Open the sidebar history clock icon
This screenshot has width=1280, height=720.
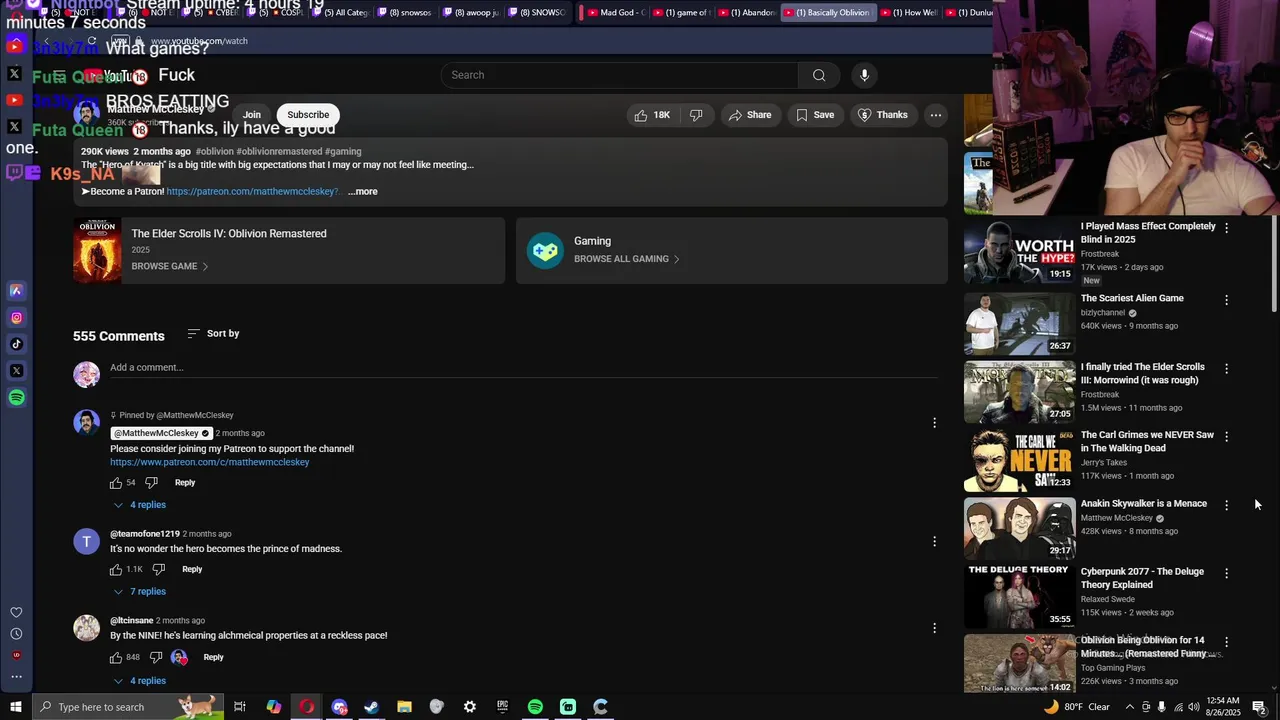tap(16, 634)
